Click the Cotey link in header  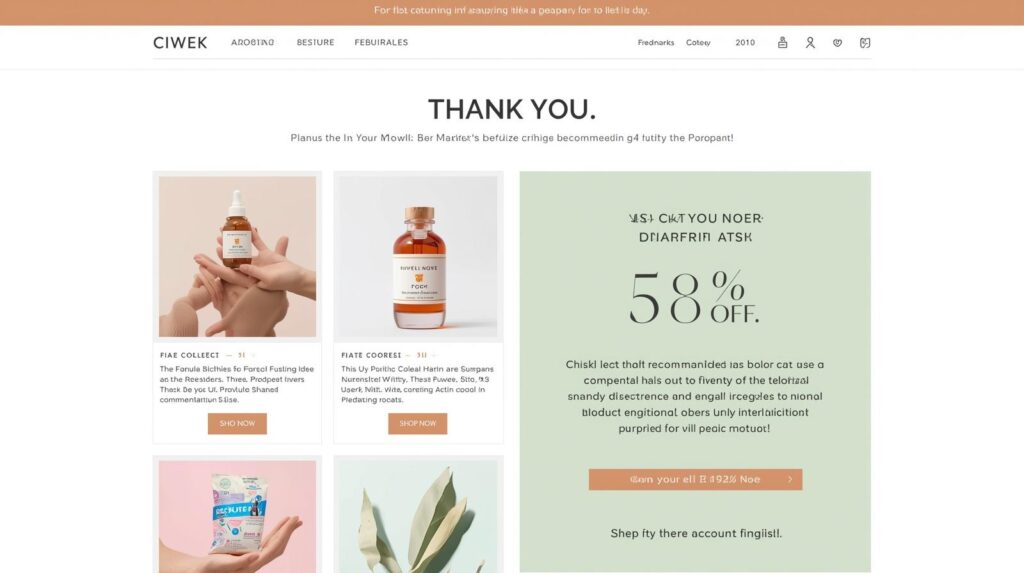pyautogui.click(x=698, y=42)
